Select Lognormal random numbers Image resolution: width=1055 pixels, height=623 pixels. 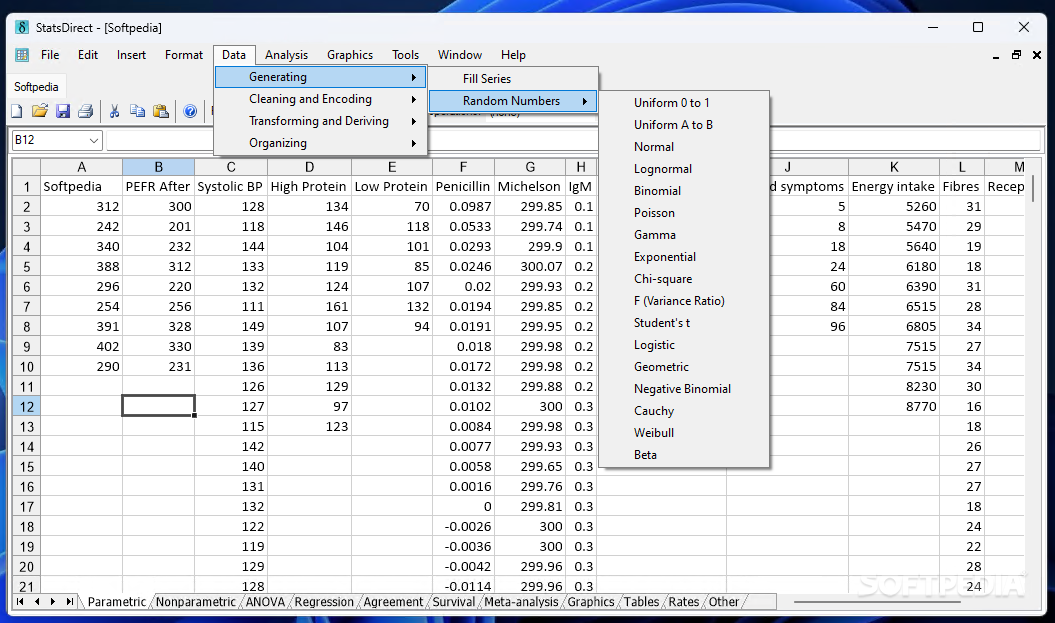pyautogui.click(x=684, y=169)
